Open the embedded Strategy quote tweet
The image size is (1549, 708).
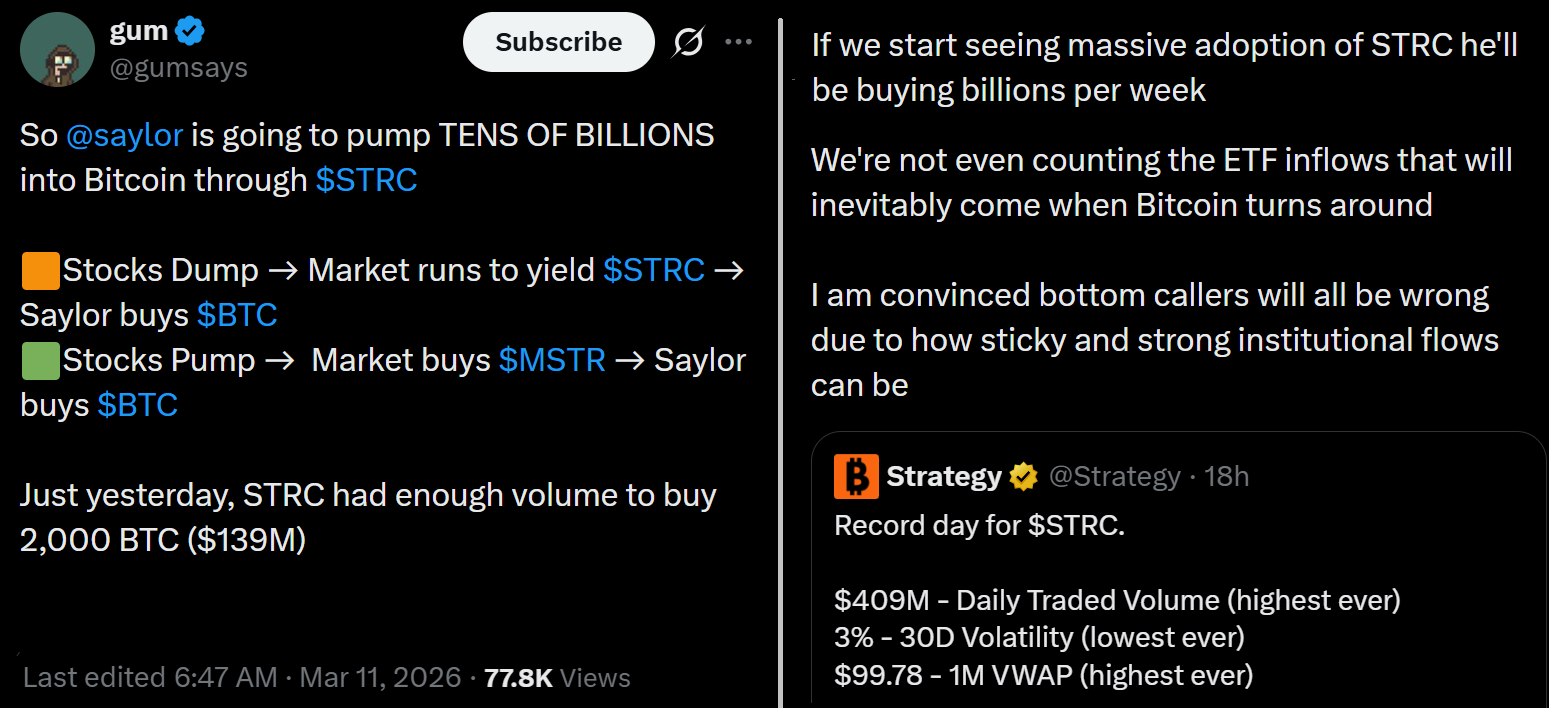click(x=1180, y=570)
